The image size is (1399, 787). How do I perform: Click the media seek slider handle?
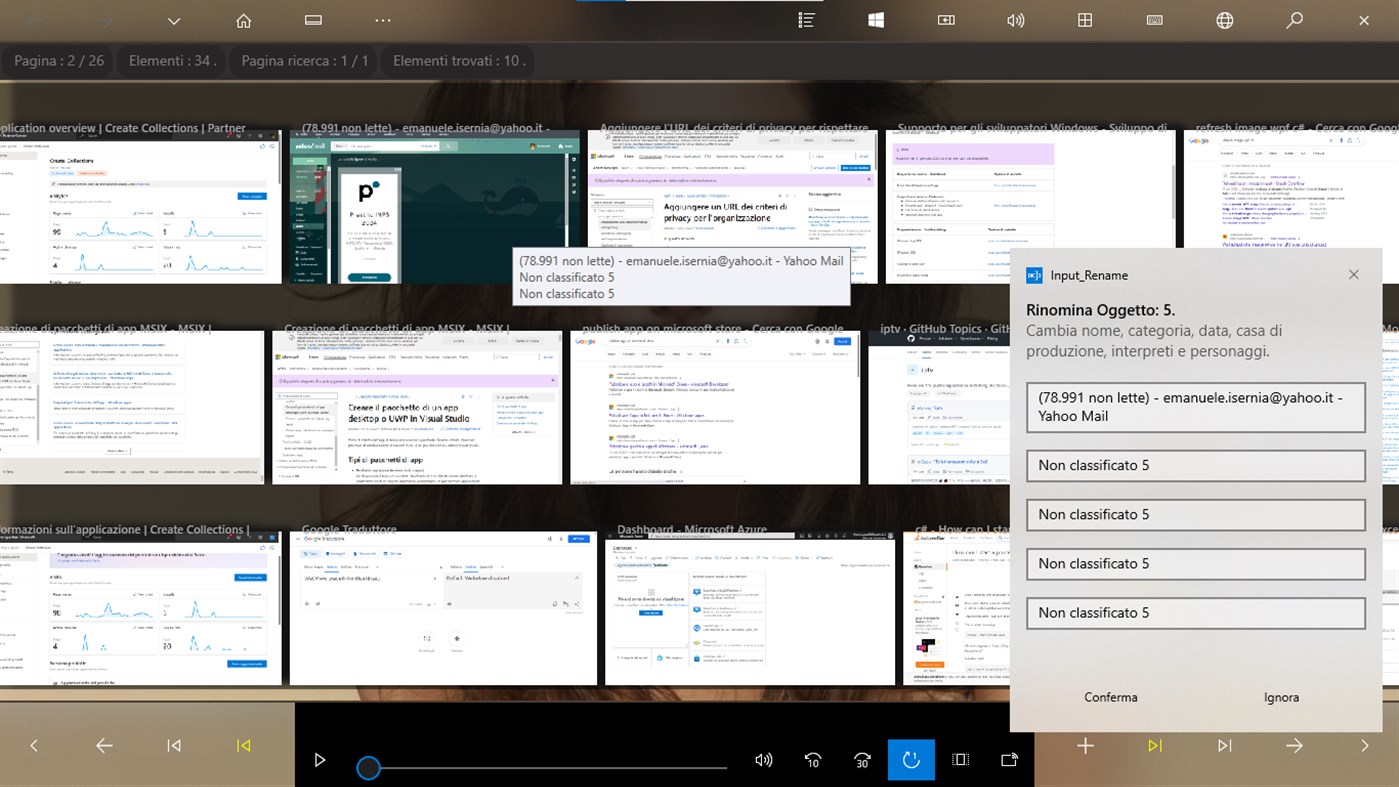(368, 767)
